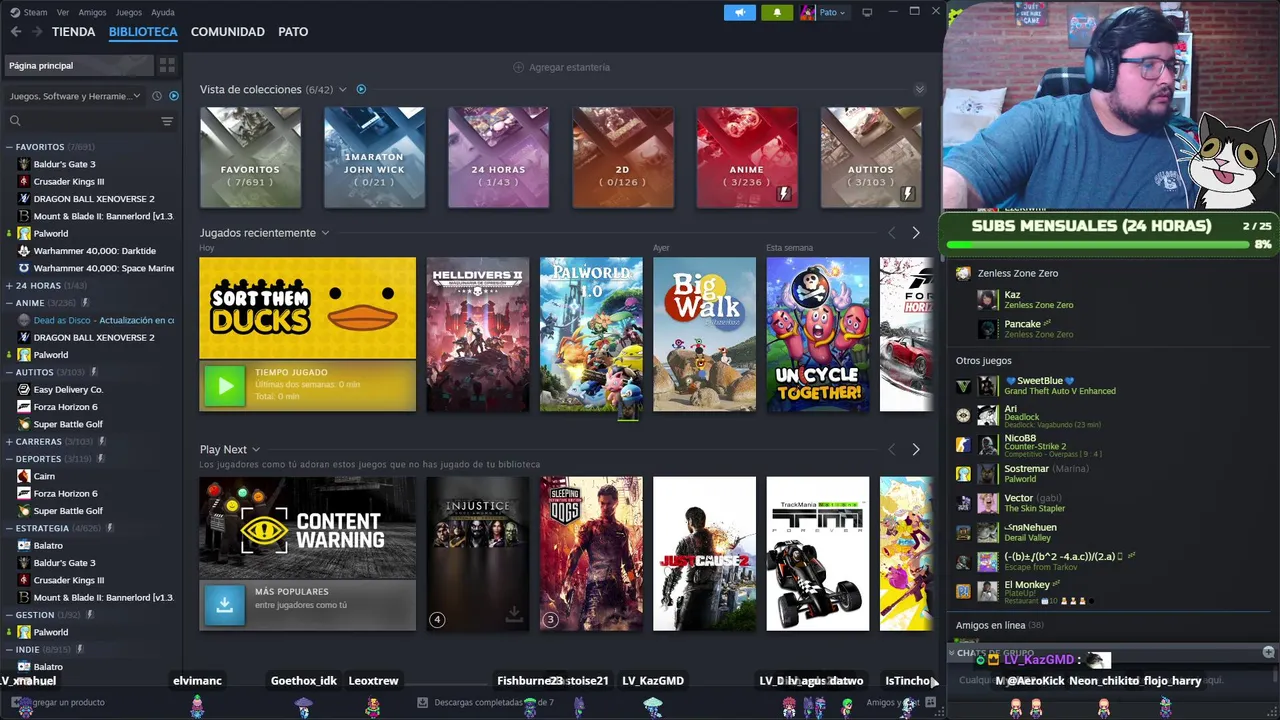Click the play icon beside Vista de colecciones
Screen dimensions: 1280x720
[x=361, y=89]
